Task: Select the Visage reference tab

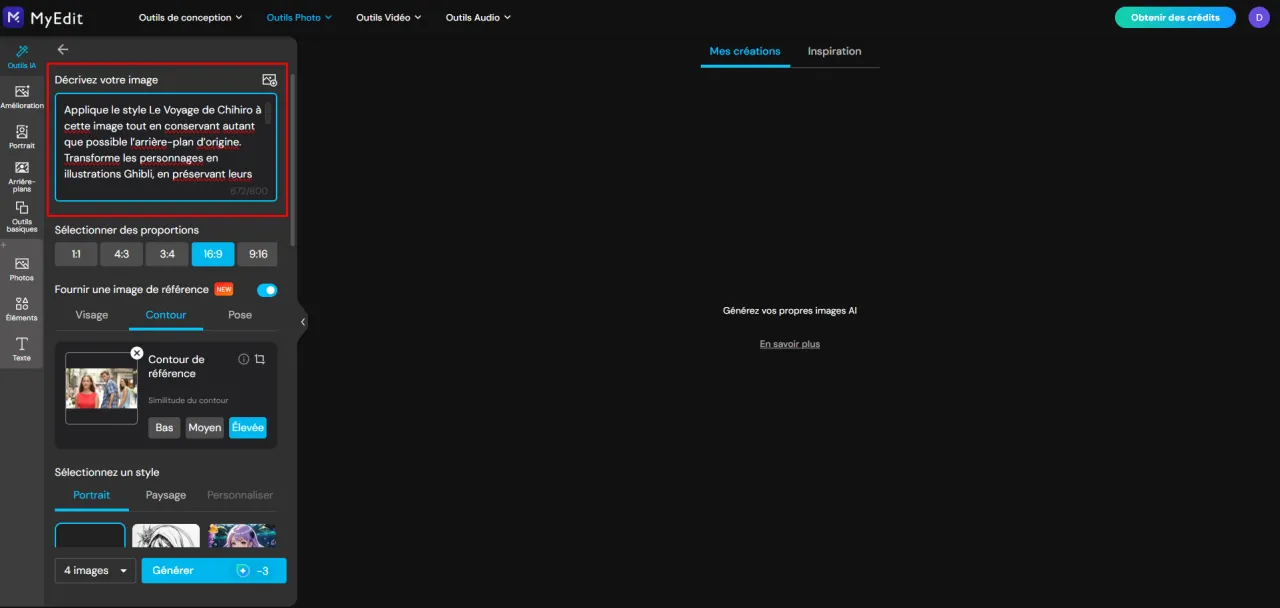Action: [x=92, y=315]
